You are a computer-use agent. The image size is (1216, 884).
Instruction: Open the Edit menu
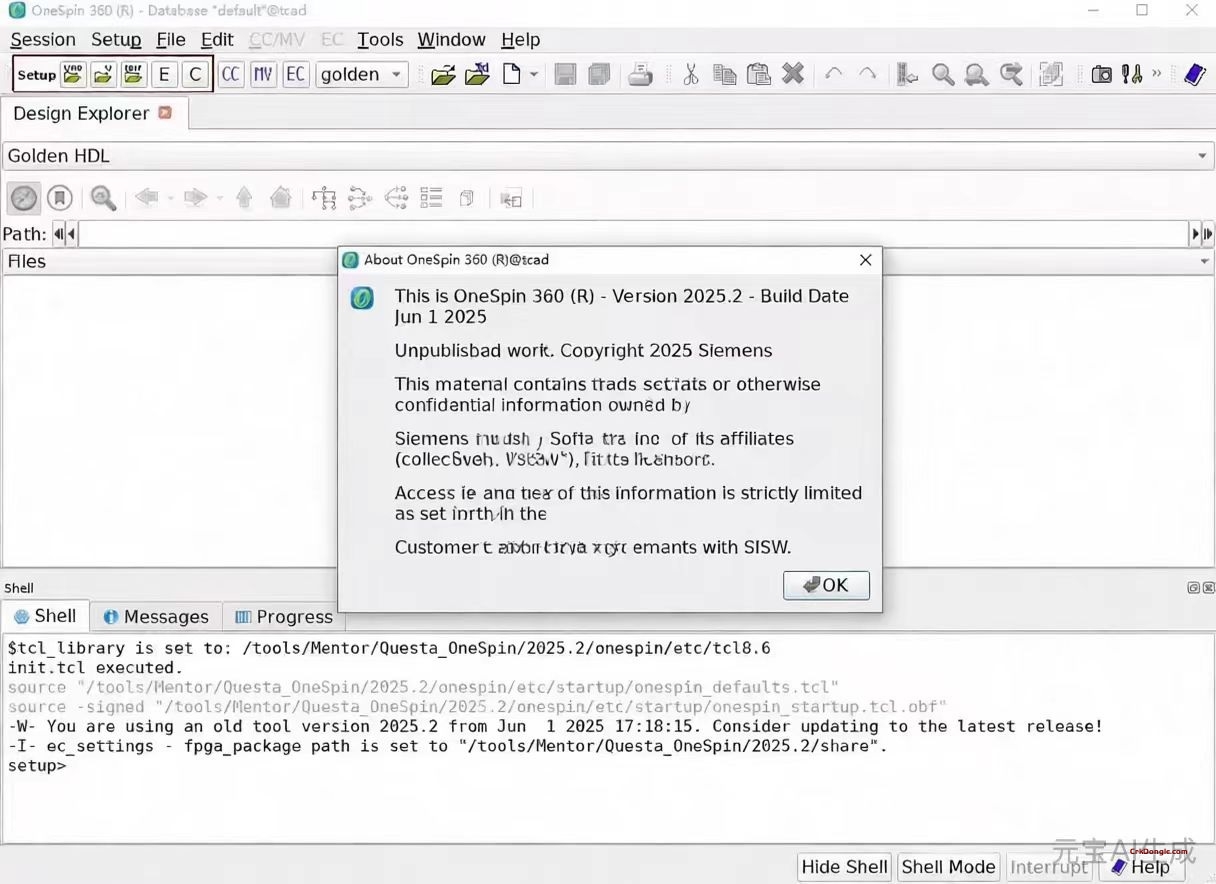click(217, 39)
